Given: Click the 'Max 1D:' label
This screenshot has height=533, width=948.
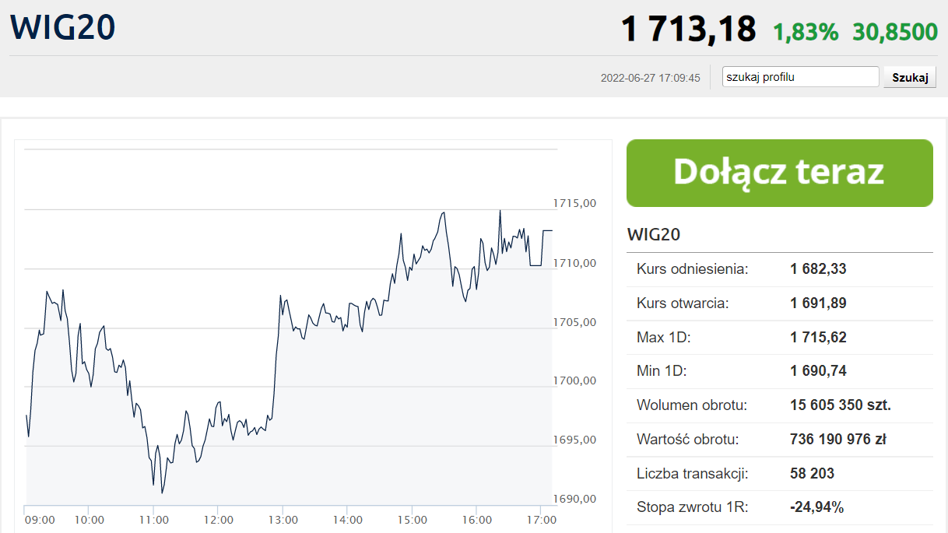Looking at the screenshot, I should click(x=663, y=337).
